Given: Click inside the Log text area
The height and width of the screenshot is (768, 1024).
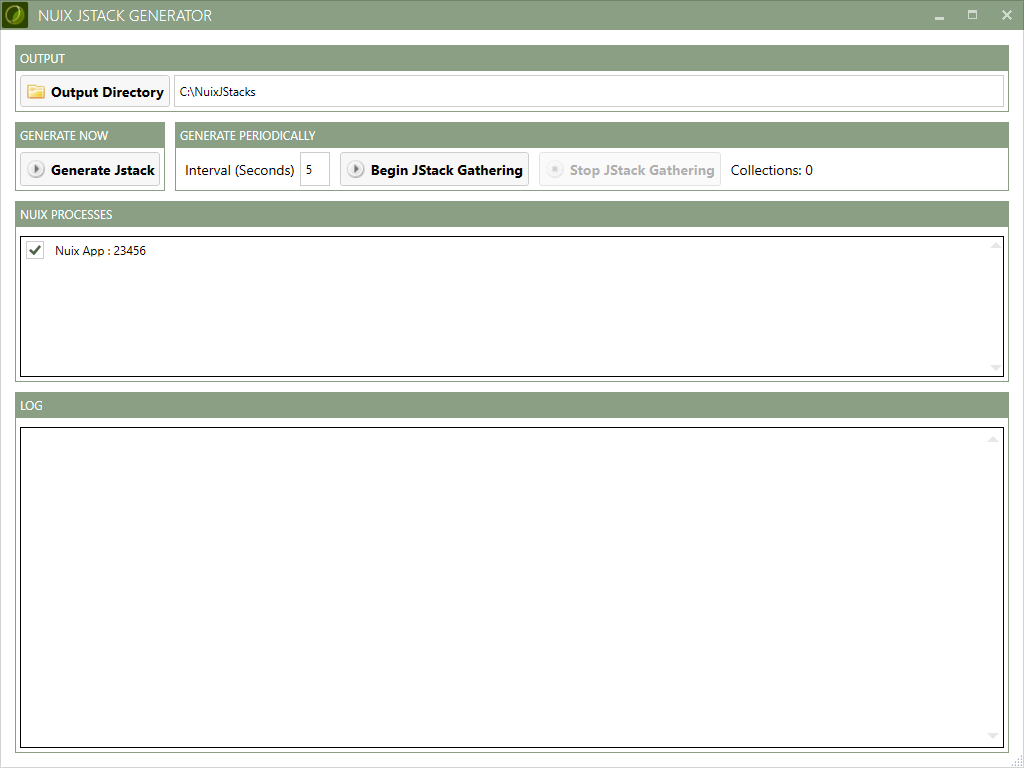Looking at the screenshot, I should pyautogui.click(x=511, y=588).
